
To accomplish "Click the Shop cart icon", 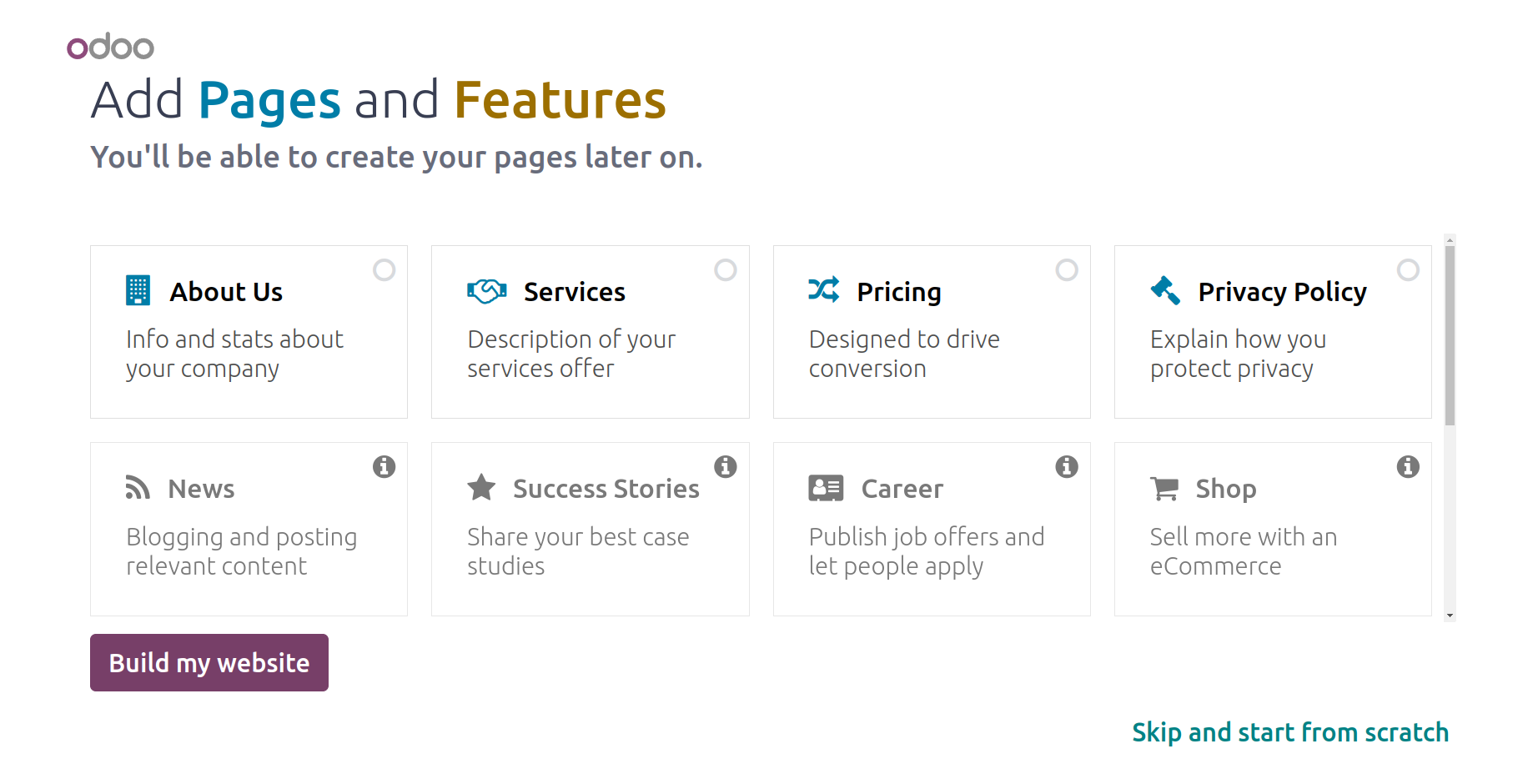I will tap(1164, 488).
